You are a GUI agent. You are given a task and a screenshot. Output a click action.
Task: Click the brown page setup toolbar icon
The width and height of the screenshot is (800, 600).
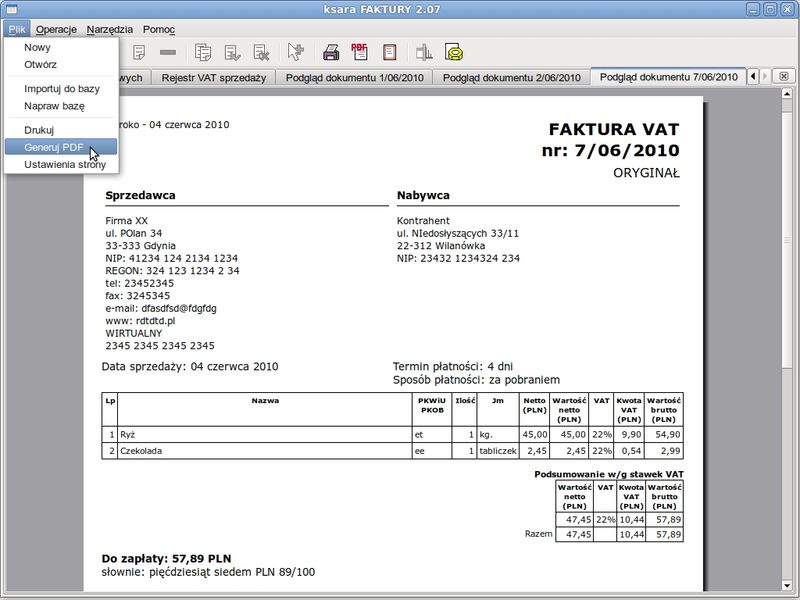coord(390,52)
